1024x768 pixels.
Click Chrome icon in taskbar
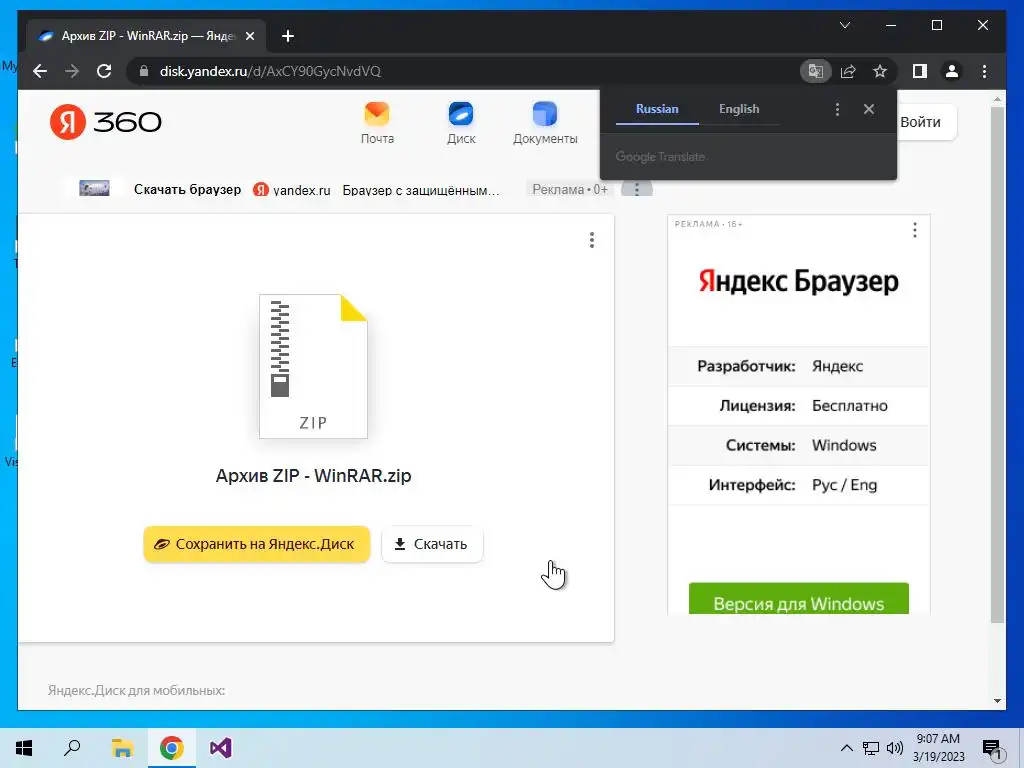click(x=171, y=748)
